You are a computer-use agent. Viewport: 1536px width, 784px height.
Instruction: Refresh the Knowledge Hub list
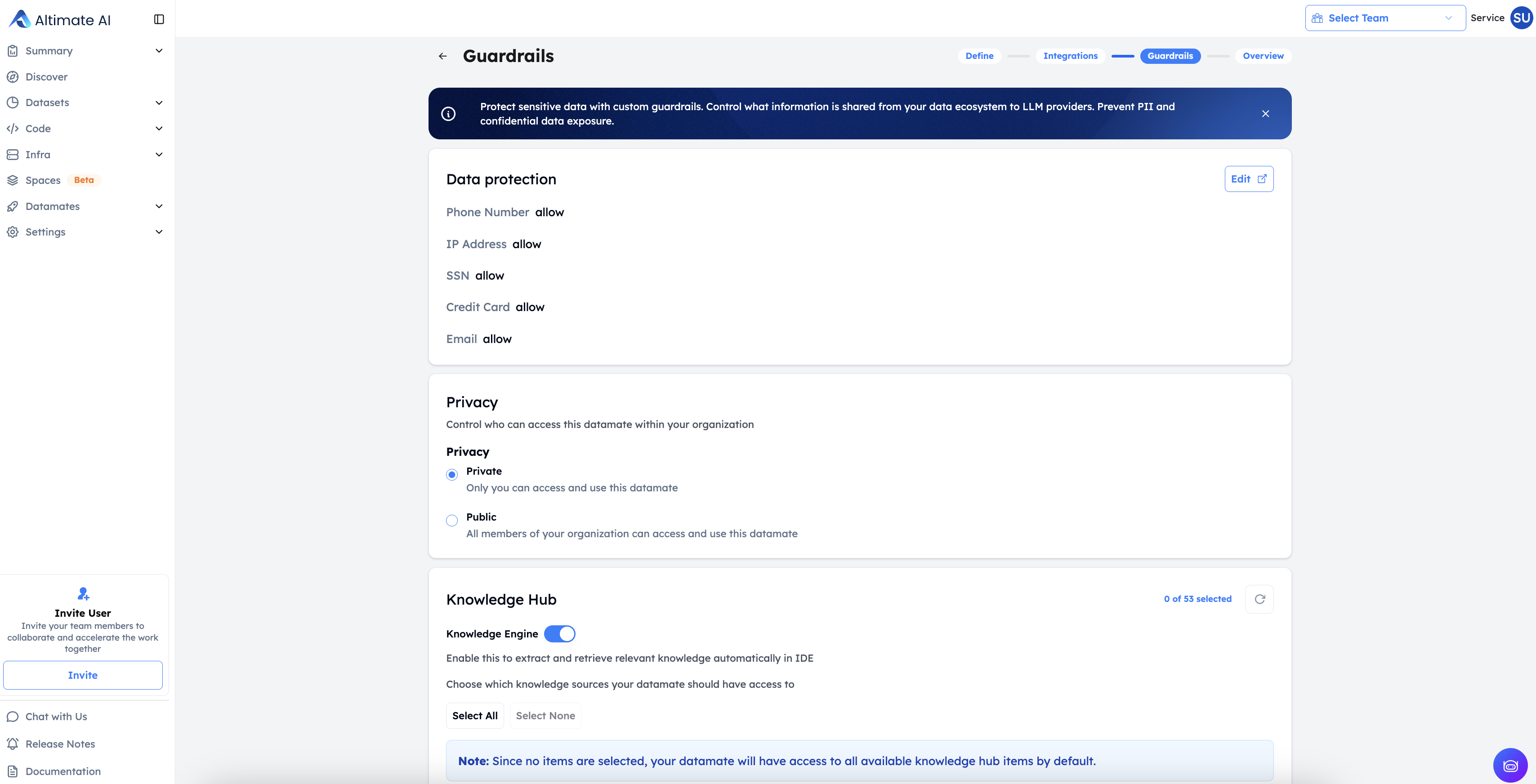1259,599
